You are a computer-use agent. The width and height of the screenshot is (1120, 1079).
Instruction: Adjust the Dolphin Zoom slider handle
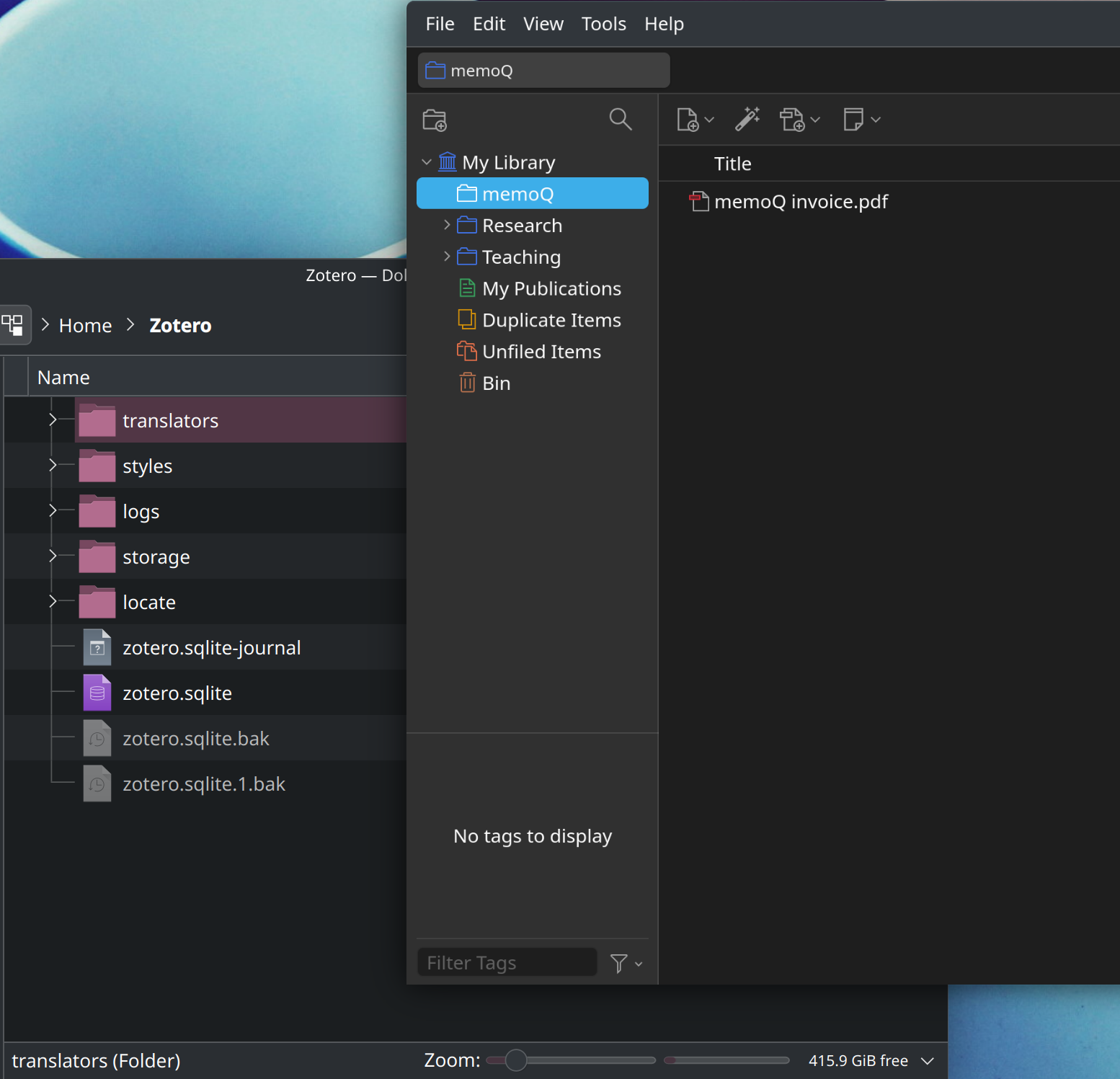click(516, 1060)
